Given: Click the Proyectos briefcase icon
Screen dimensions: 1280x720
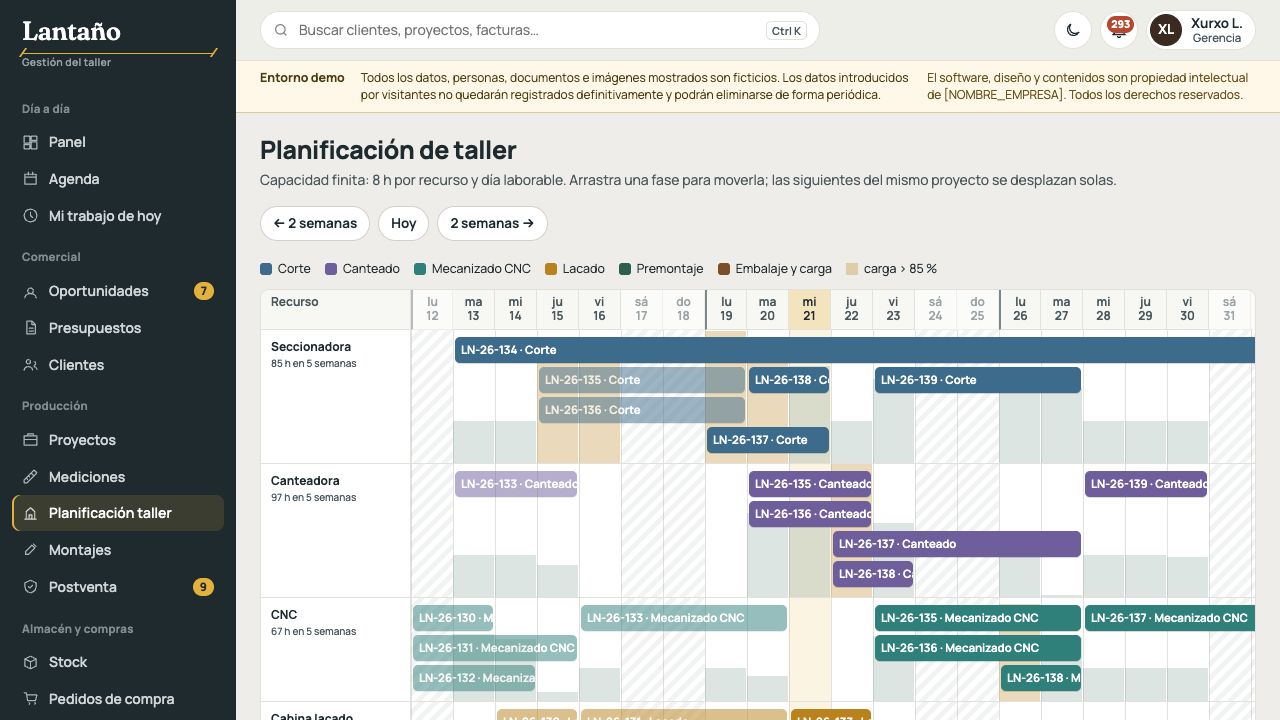Looking at the screenshot, I should tap(30, 440).
